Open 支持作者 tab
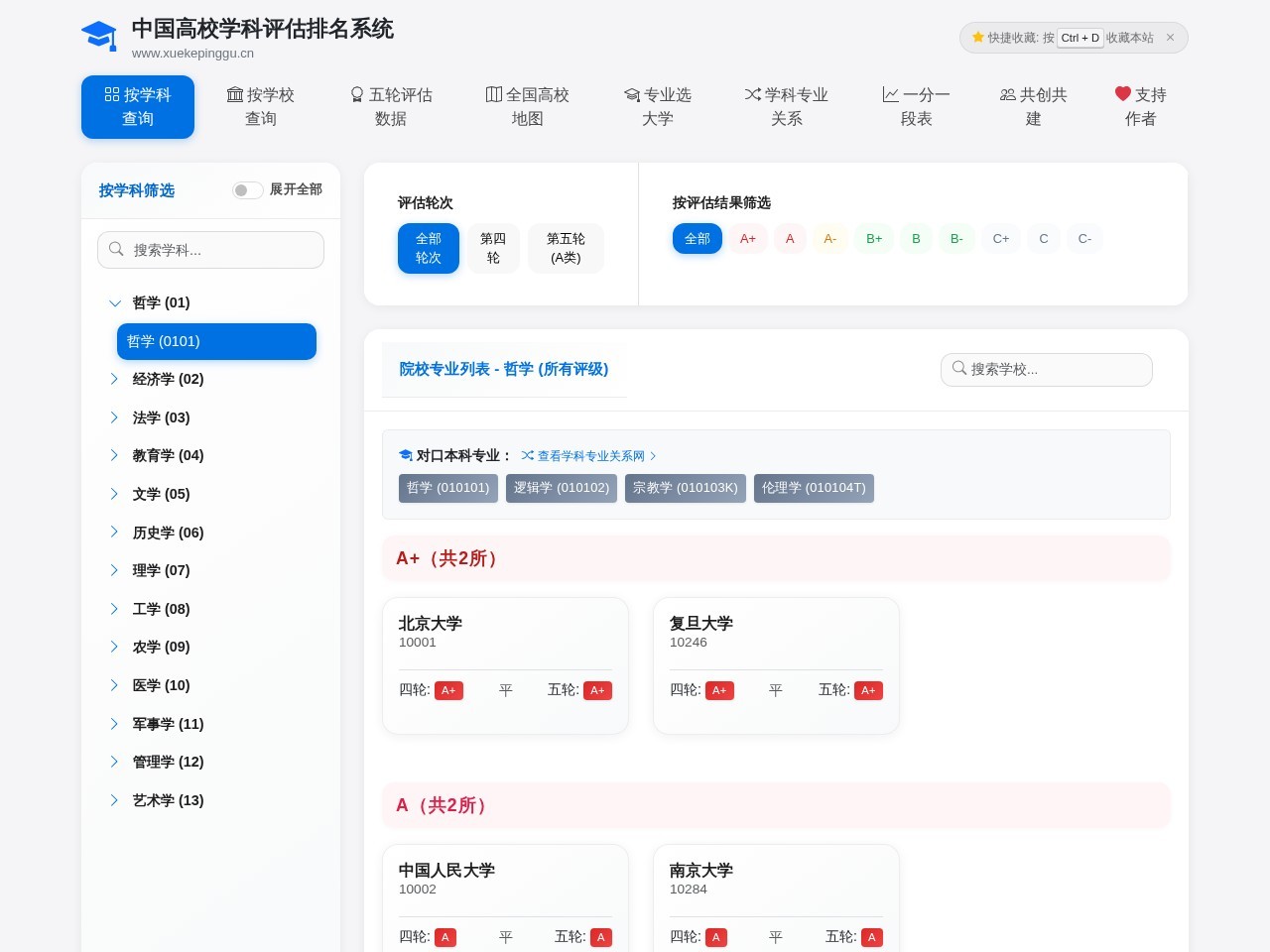 [x=1141, y=107]
